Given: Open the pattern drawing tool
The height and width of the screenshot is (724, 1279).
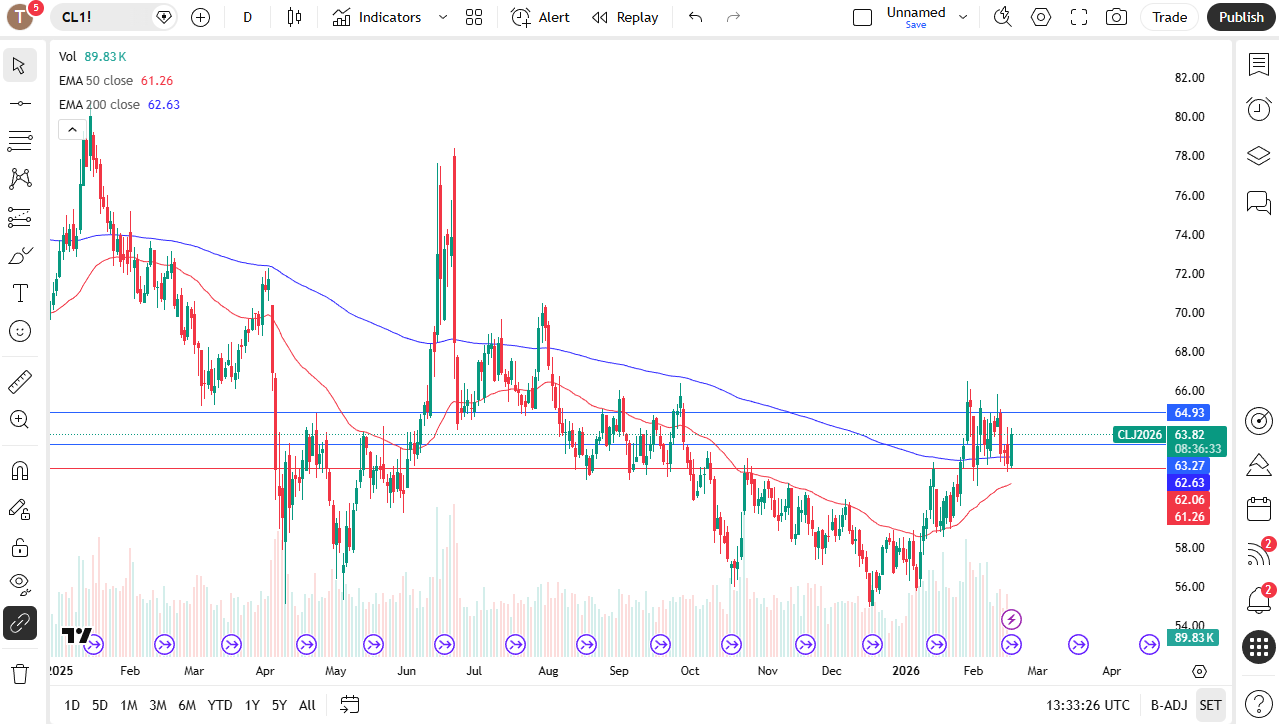Looking at the screenshot, I should 19,179.
